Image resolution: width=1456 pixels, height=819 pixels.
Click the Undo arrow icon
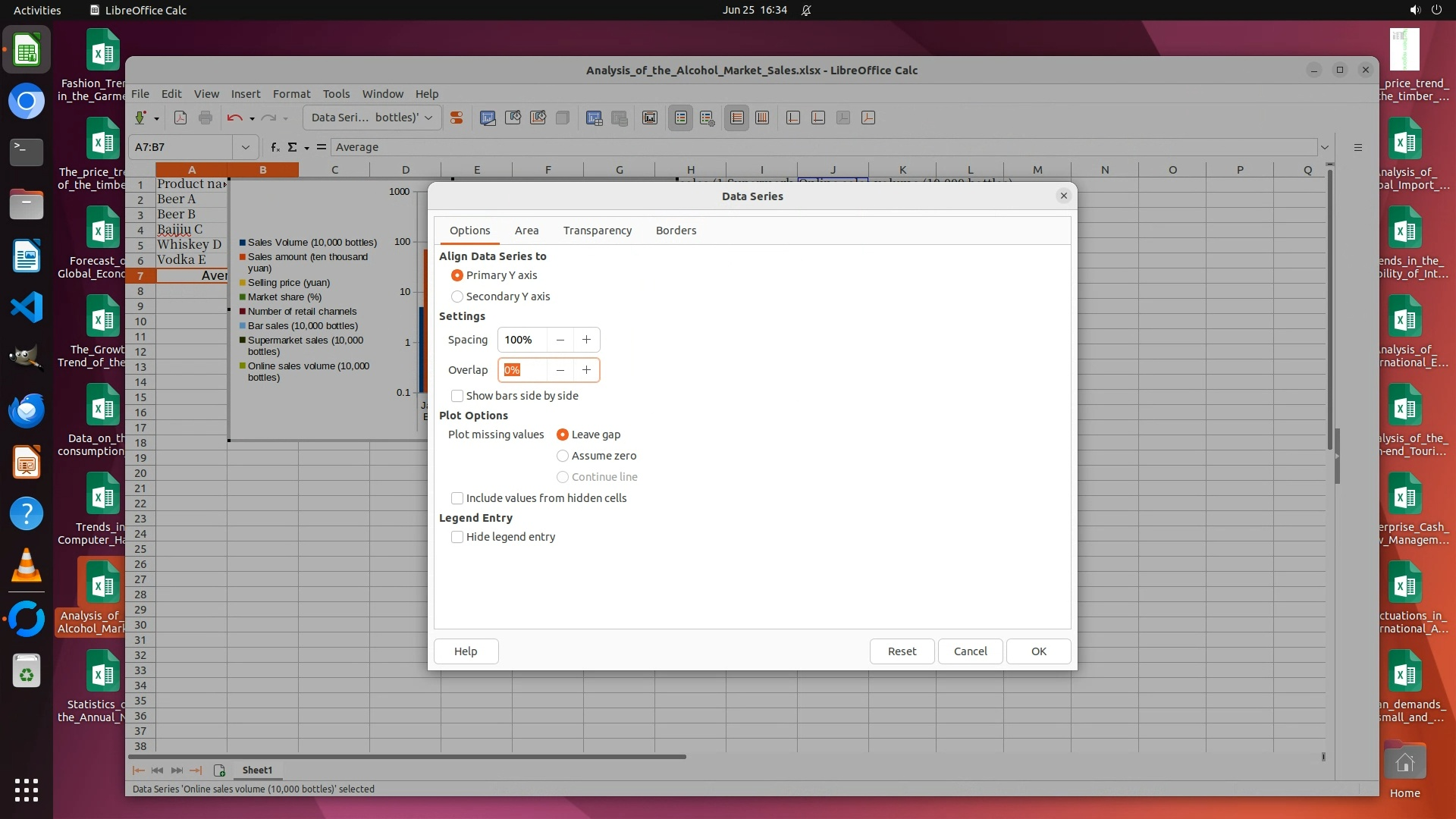tap(234, 118)
